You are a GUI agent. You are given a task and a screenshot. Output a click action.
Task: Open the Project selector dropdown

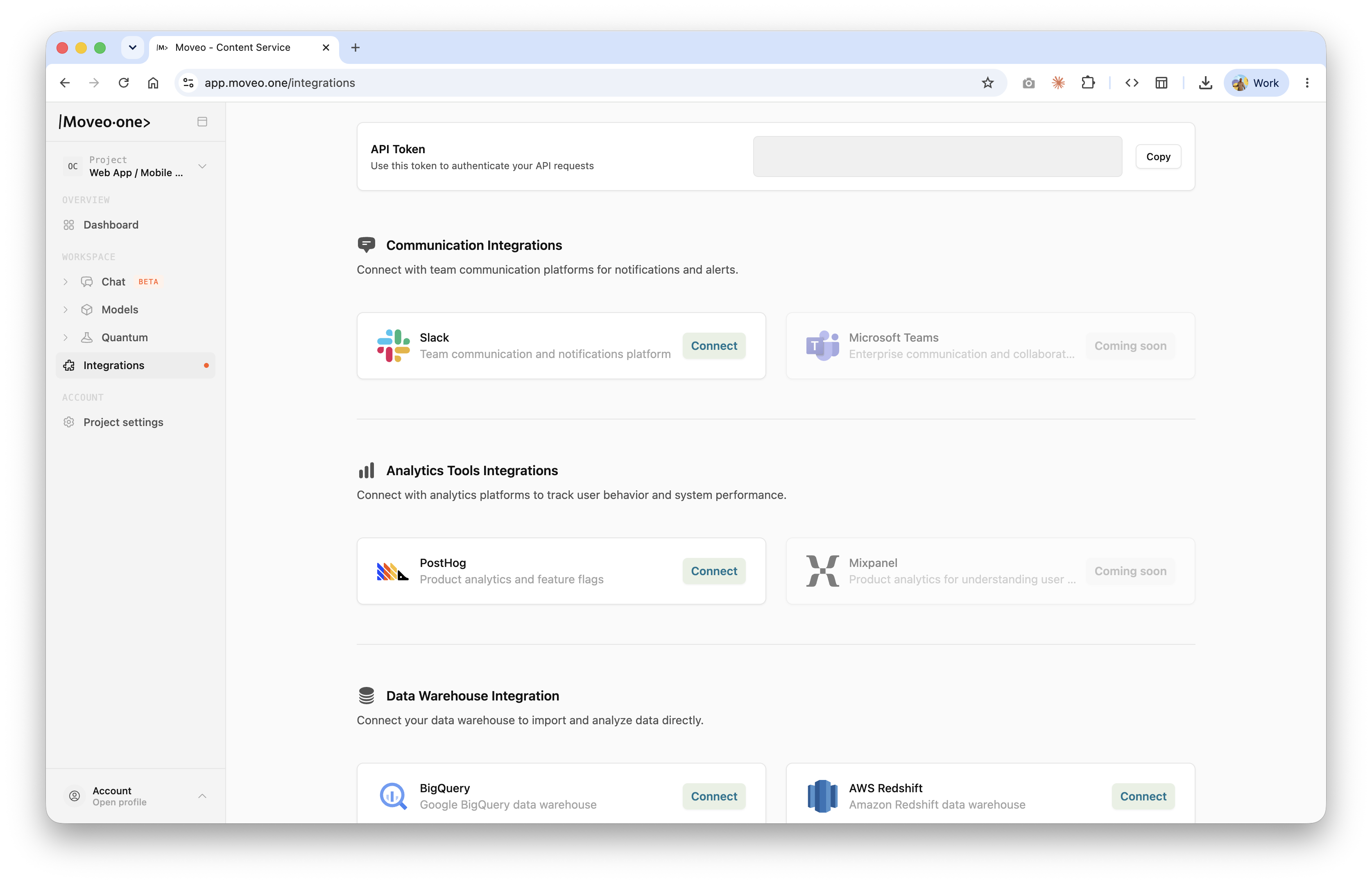tap(136, 166)
